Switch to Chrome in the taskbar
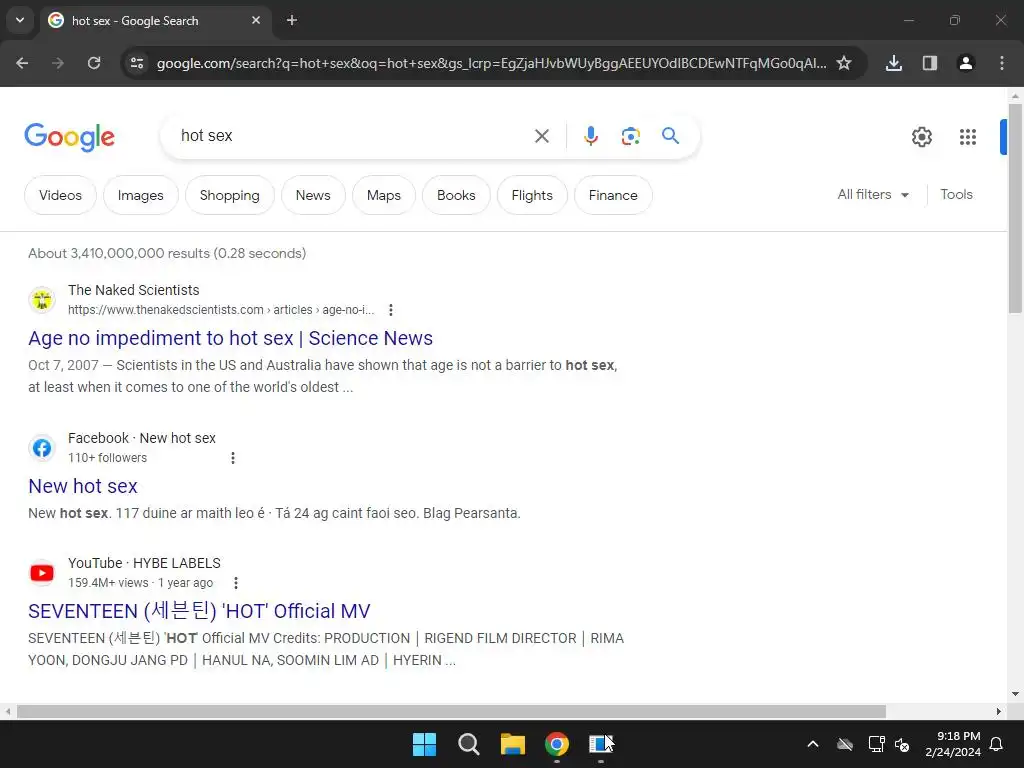 click(x=556, y=744)
